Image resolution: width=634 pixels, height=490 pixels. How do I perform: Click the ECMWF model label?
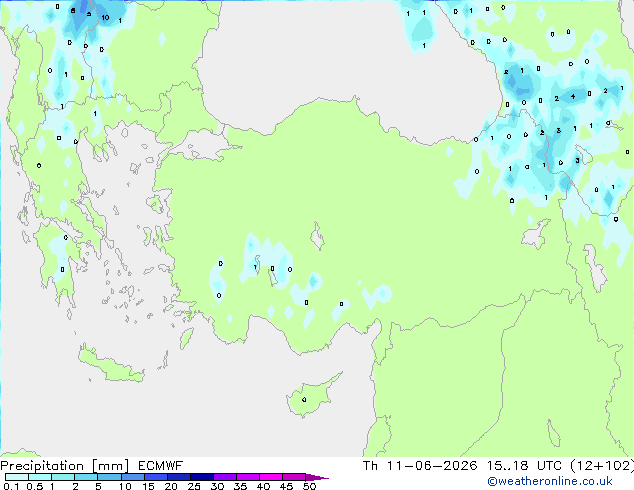(161, 466)
